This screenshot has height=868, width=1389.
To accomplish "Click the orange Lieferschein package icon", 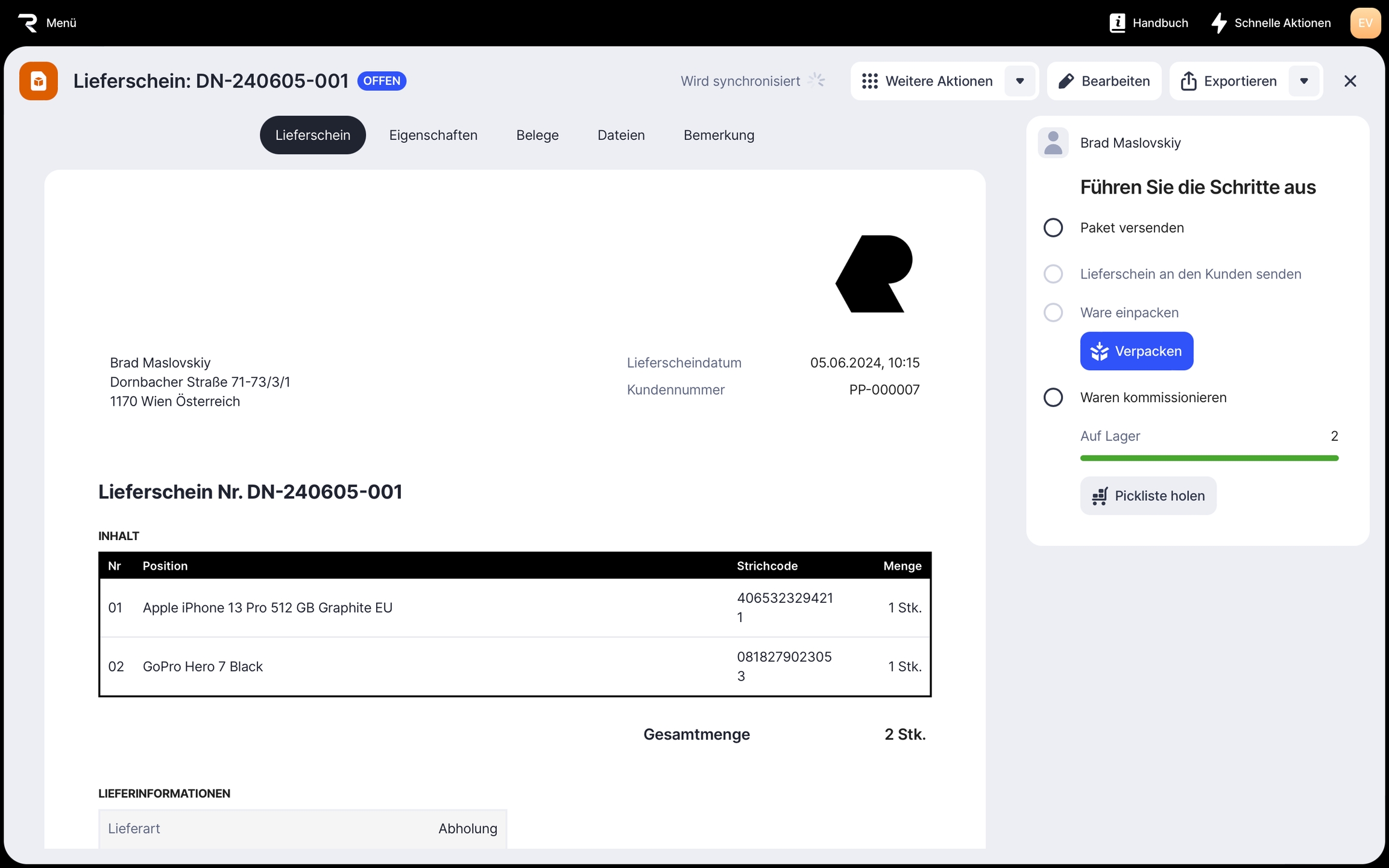I will tap(39, 81).
